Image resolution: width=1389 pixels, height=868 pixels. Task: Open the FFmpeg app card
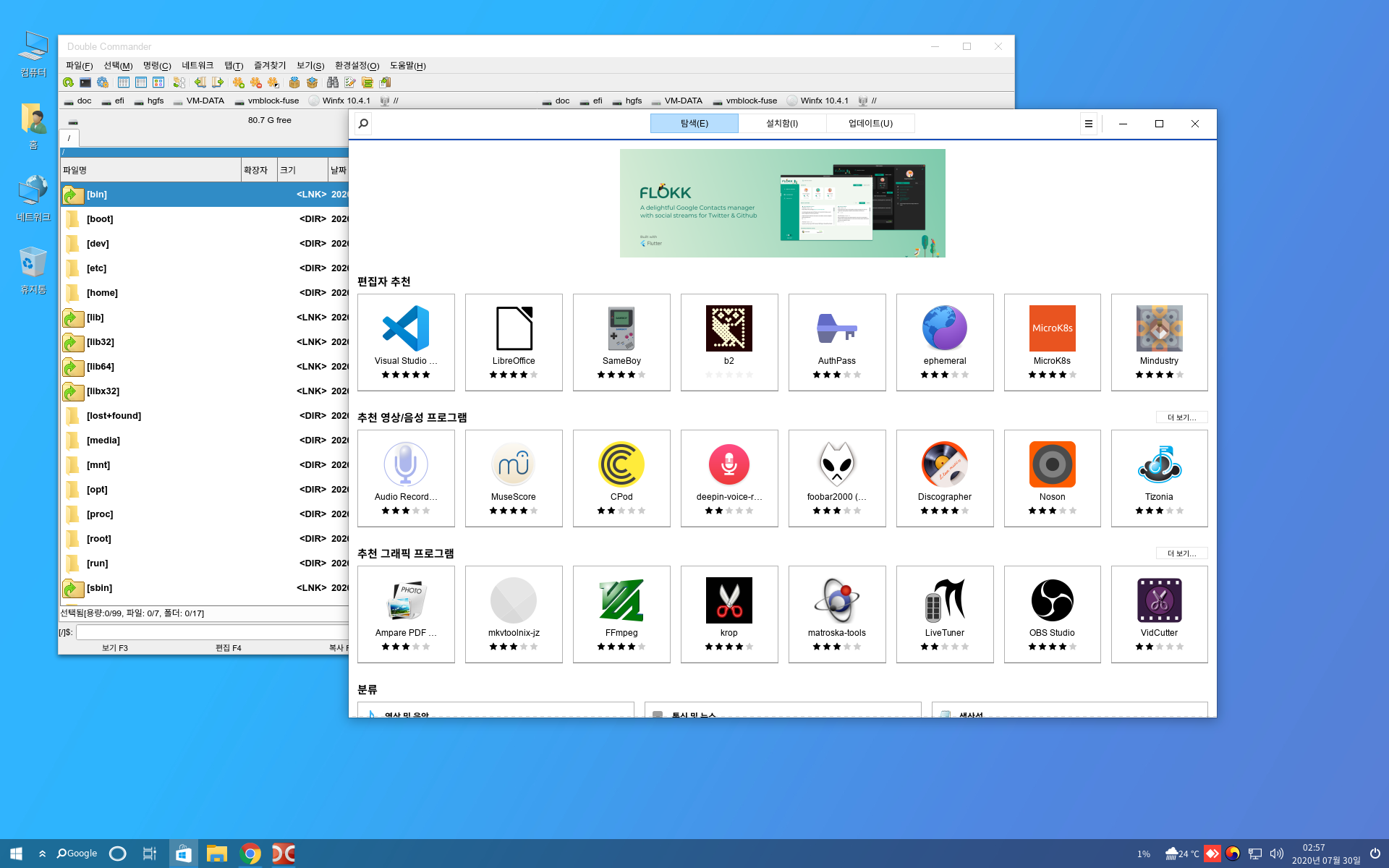(x=621, y=614)
